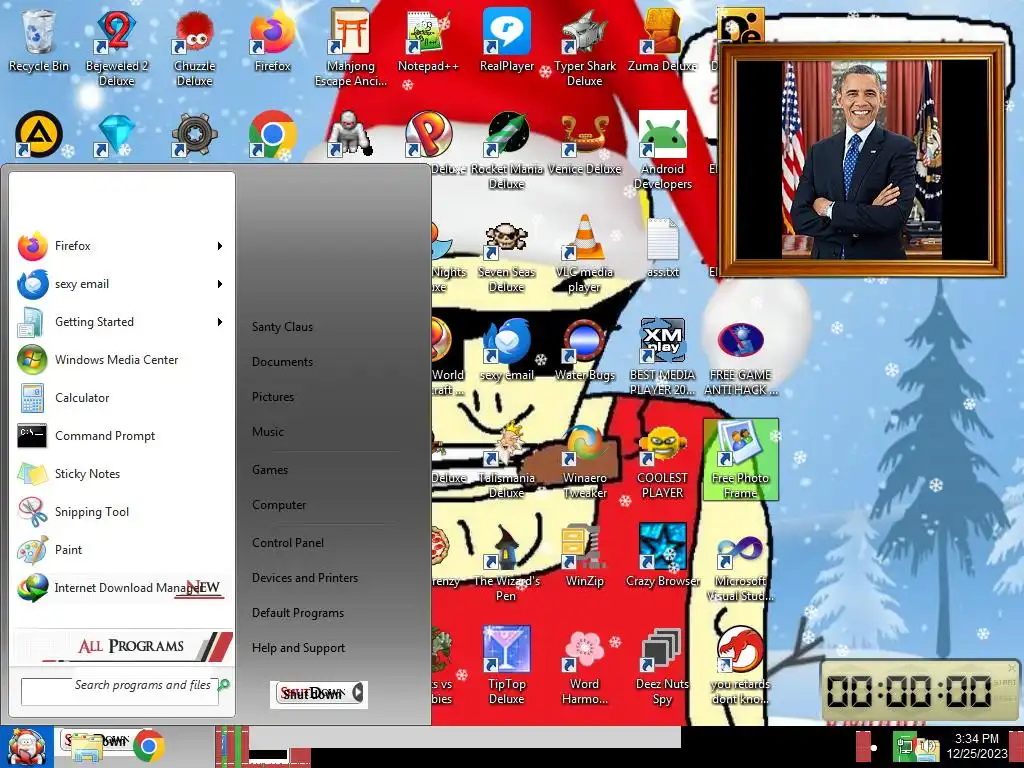Open The Wizard's Pen shortcut

(507, 564)
